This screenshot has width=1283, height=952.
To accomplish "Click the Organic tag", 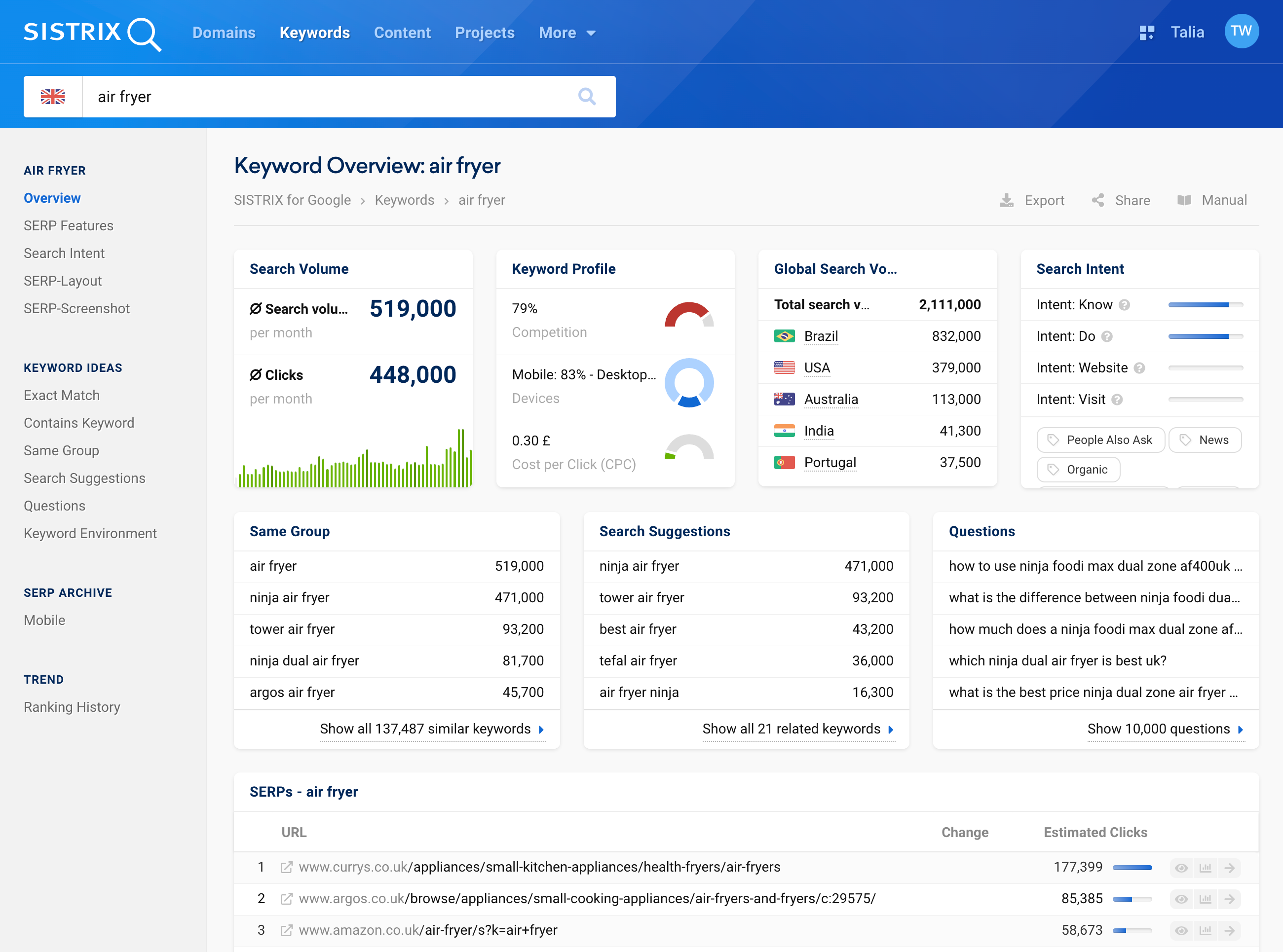I will click(x=1078, y=470).
